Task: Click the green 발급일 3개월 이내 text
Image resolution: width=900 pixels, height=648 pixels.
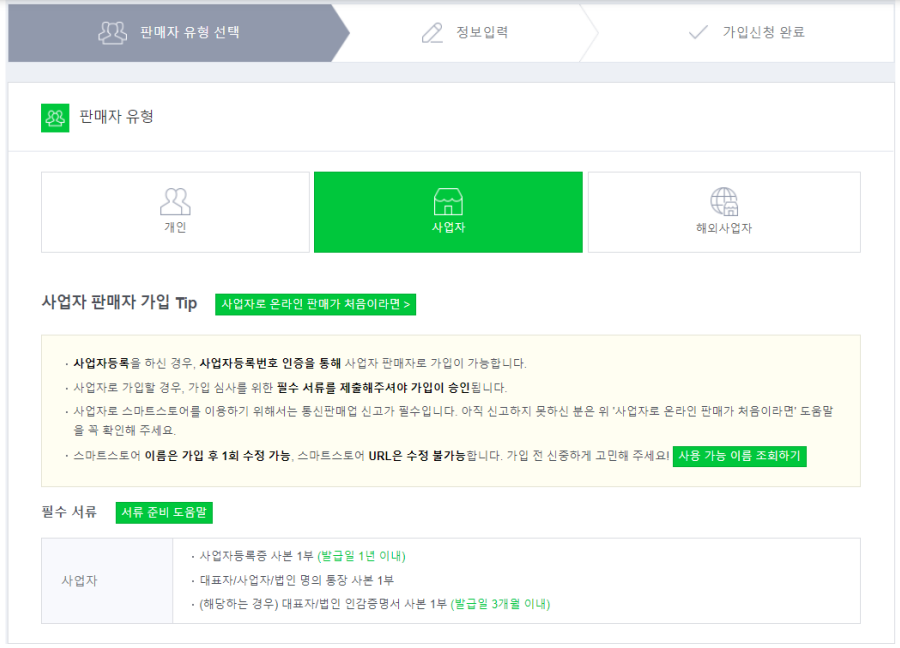Action: tap(501, 604)
